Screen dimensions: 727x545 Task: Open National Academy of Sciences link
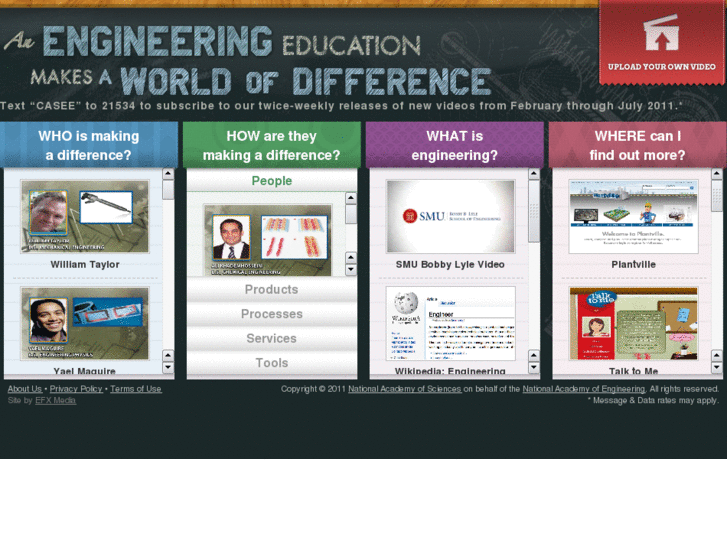(x=405, y=389)
